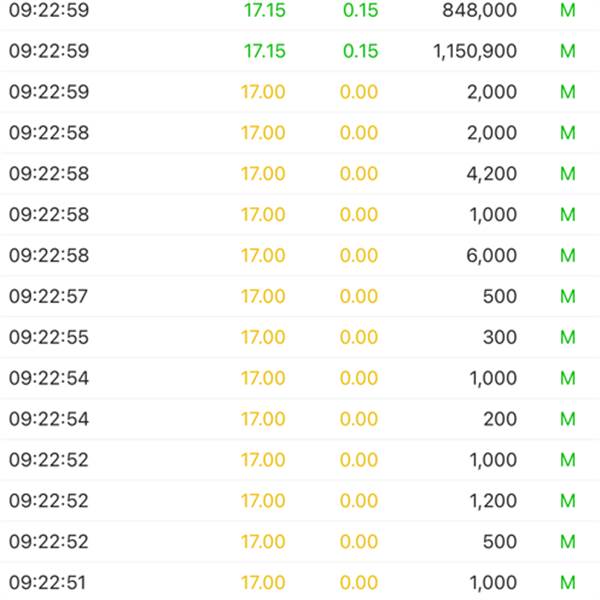Click the 4,200 volume value
This screenshot has height=600, width=600.
point(492,174)
